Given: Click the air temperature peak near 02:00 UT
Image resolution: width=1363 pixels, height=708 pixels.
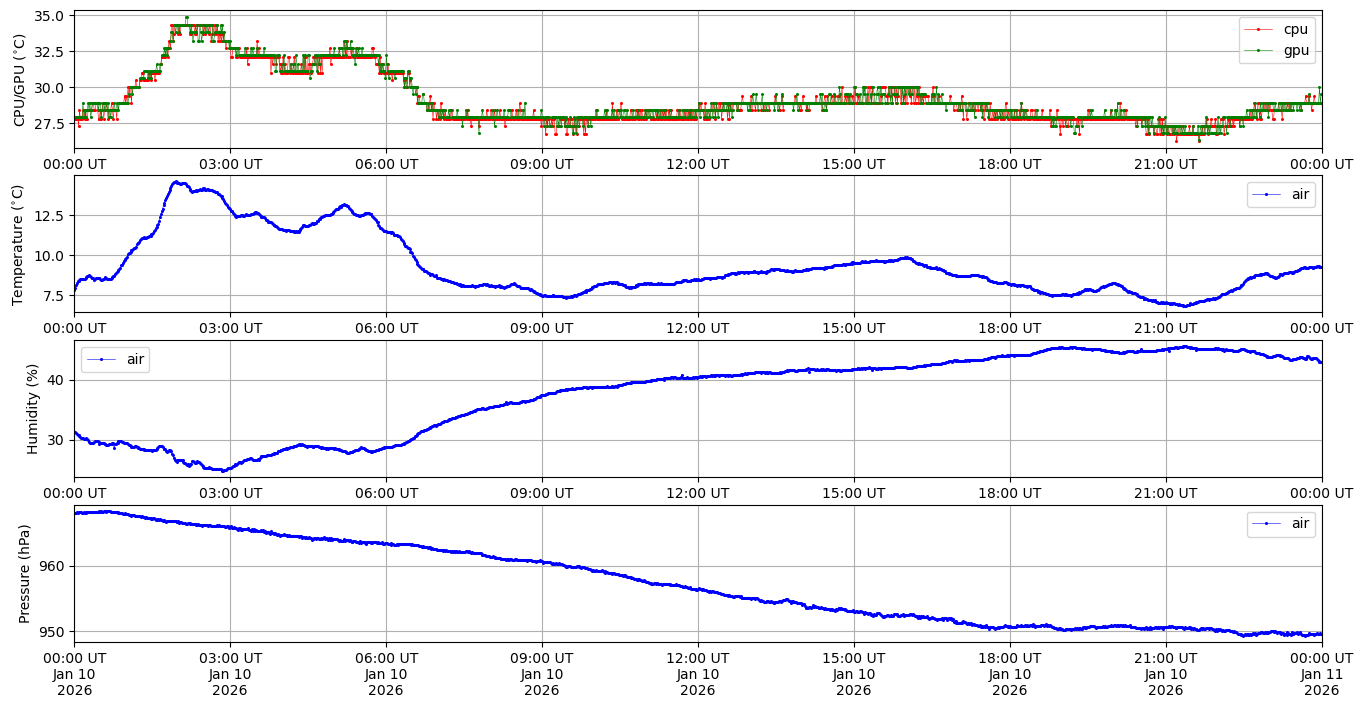Looking at the screenshot, I should (x=176, y=182).
